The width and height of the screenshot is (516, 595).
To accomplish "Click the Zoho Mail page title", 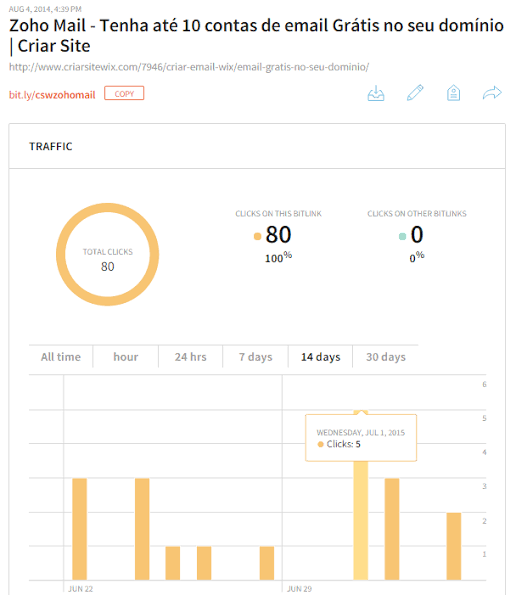I will pos(256,36).
